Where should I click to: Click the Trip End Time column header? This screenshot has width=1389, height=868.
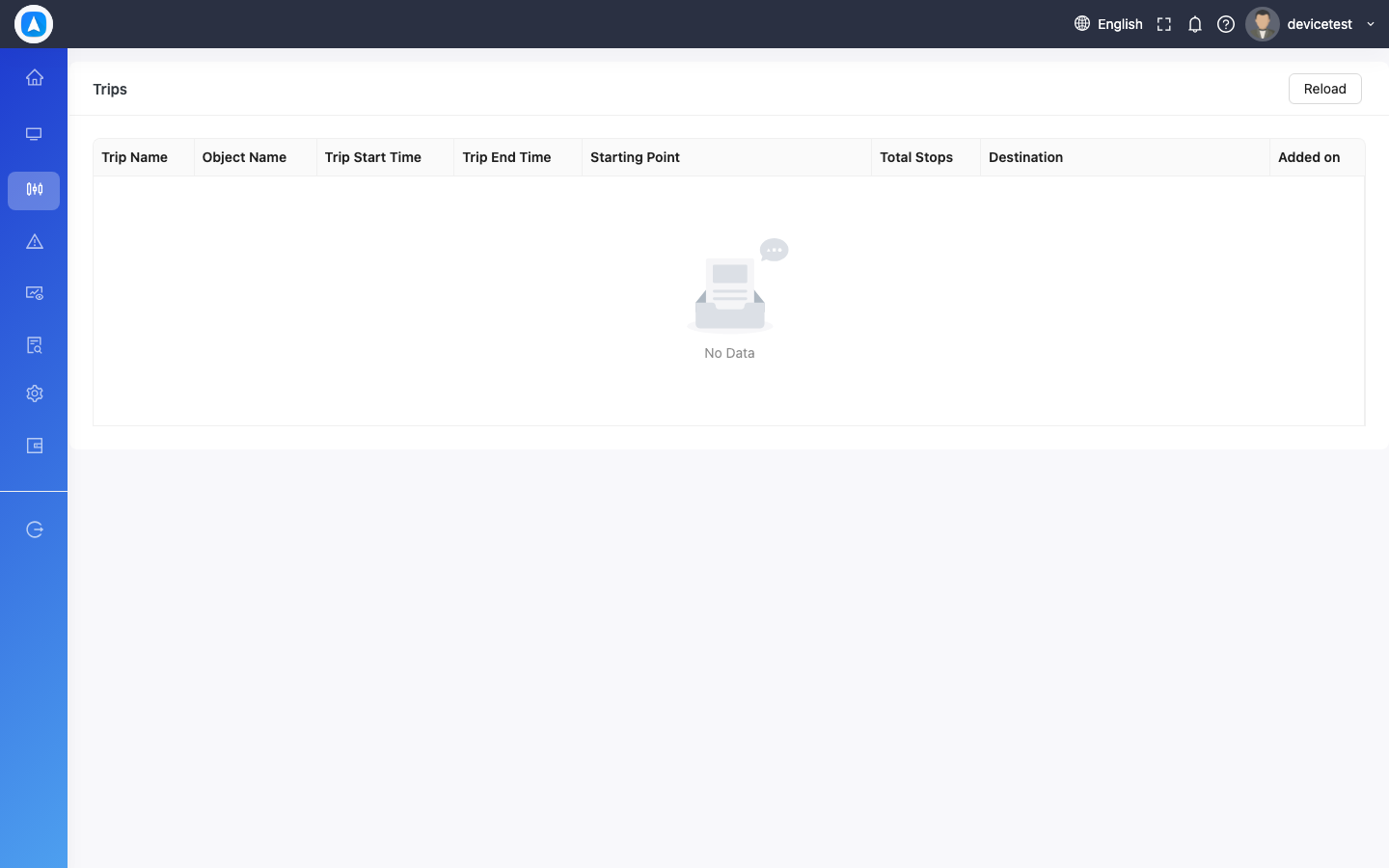coord(518,157)
